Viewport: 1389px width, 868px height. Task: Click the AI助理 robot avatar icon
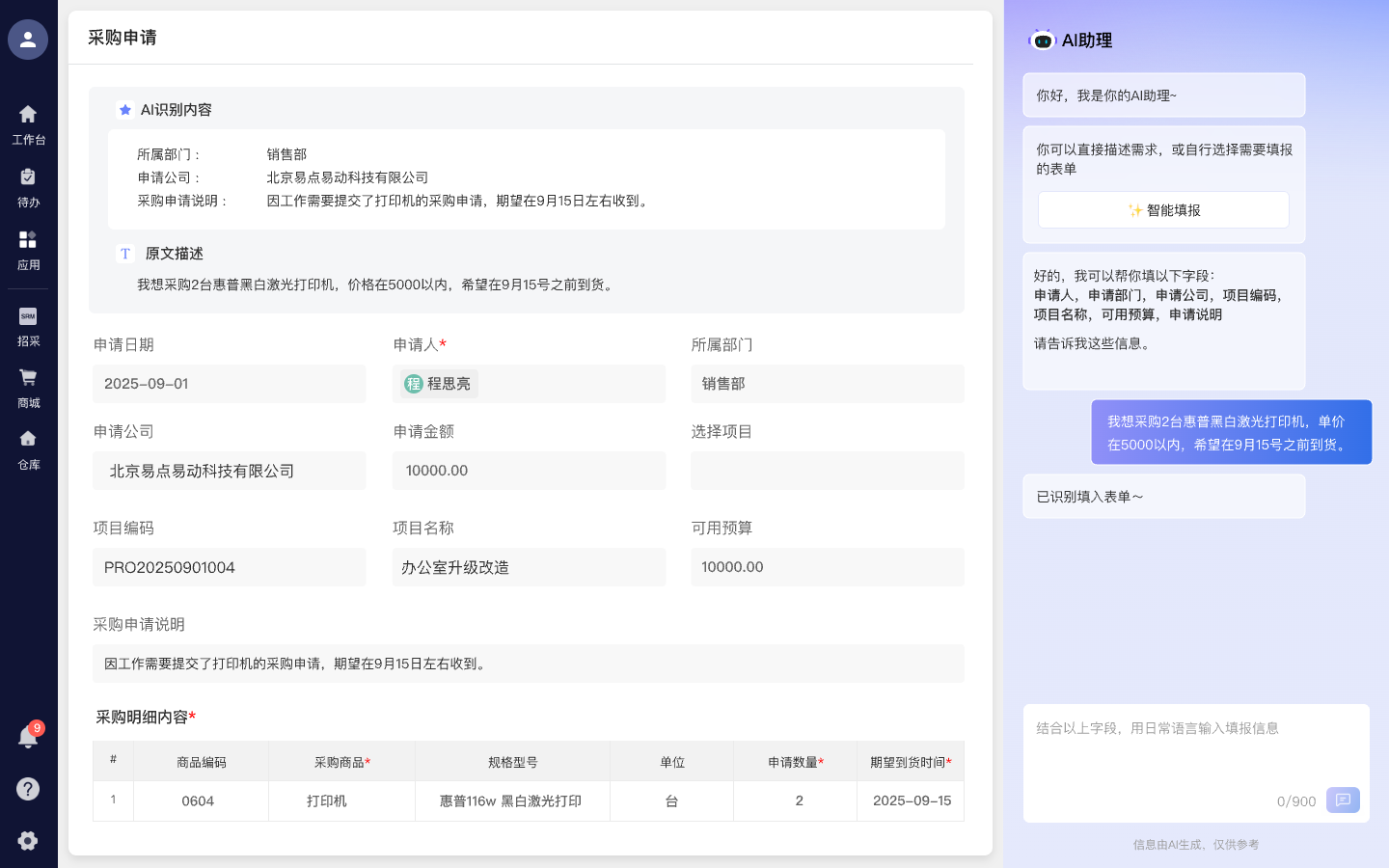tap(1045, 41)
